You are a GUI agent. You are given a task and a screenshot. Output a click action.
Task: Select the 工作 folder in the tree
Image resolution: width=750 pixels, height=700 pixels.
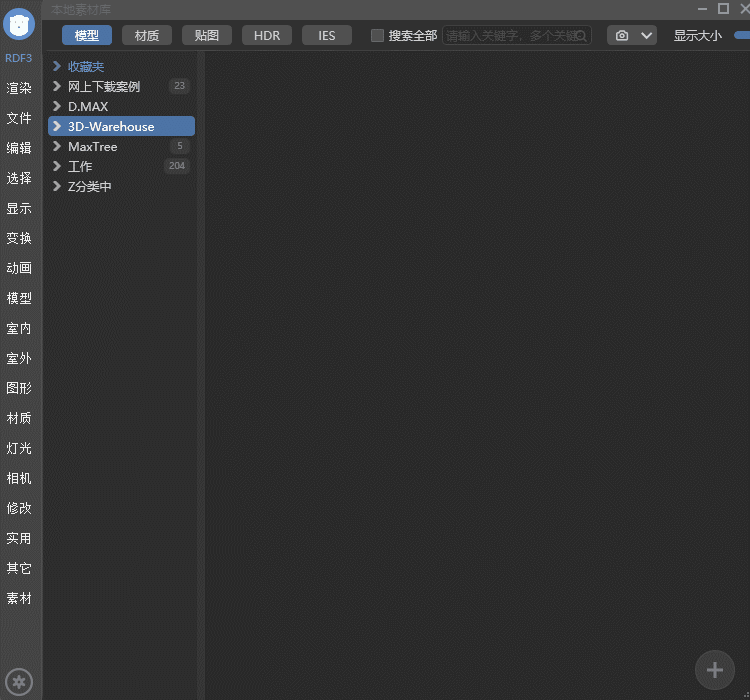[80, 166]
